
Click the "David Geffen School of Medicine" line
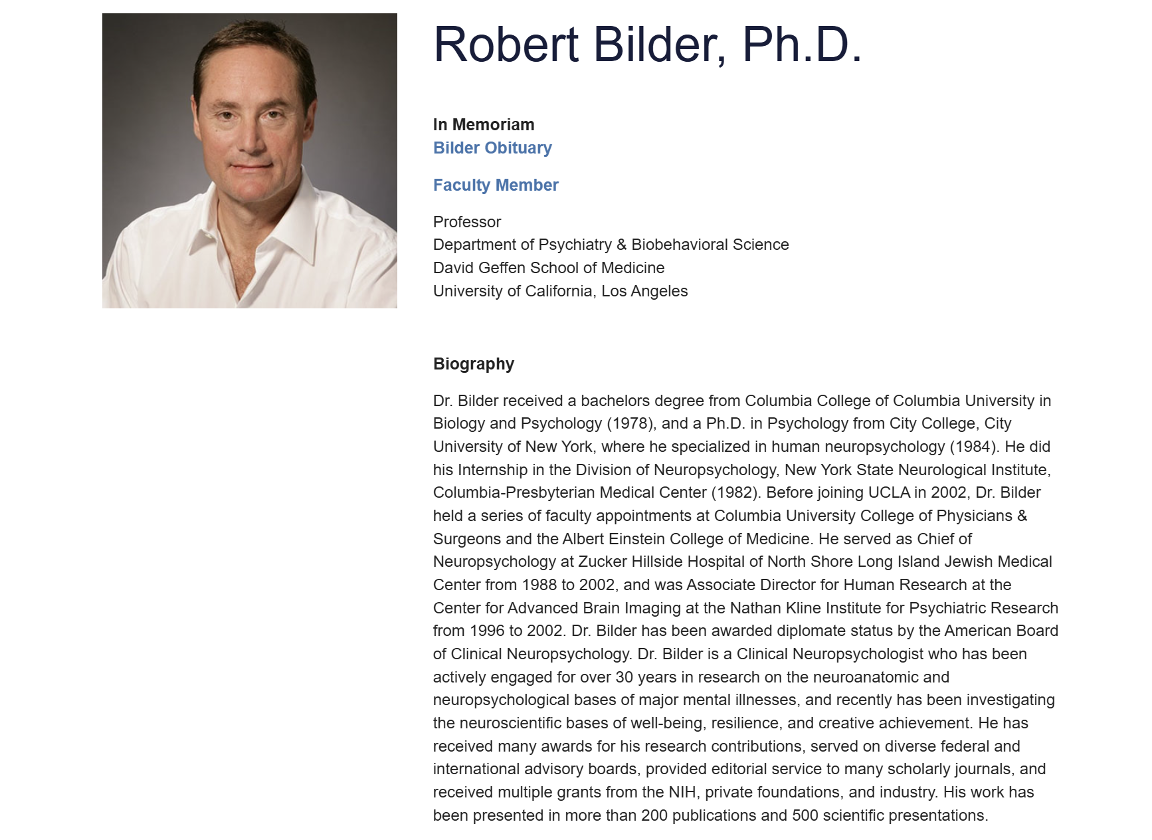[x=548, y=268]
